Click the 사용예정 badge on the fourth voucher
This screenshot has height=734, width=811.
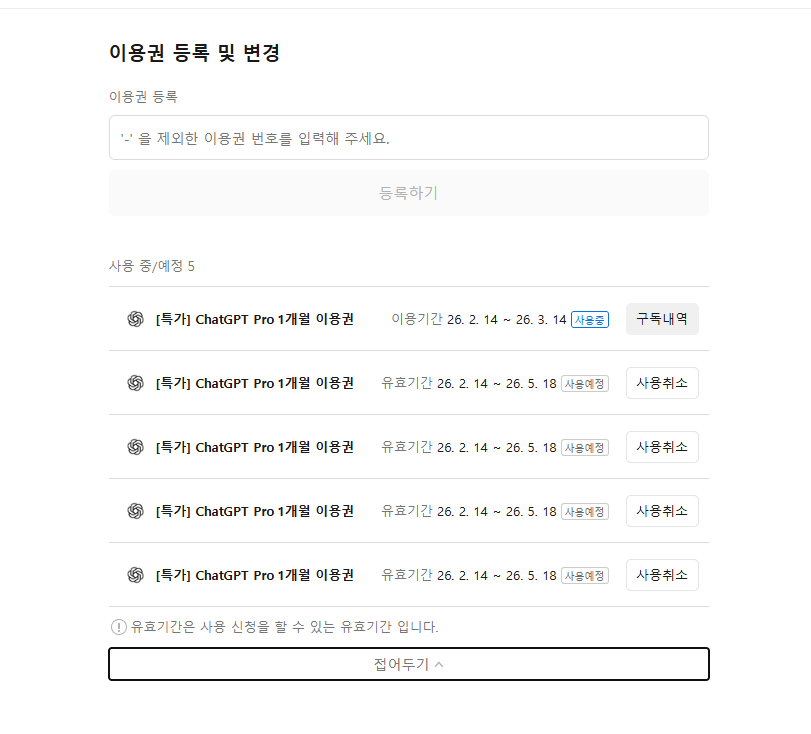587,510
